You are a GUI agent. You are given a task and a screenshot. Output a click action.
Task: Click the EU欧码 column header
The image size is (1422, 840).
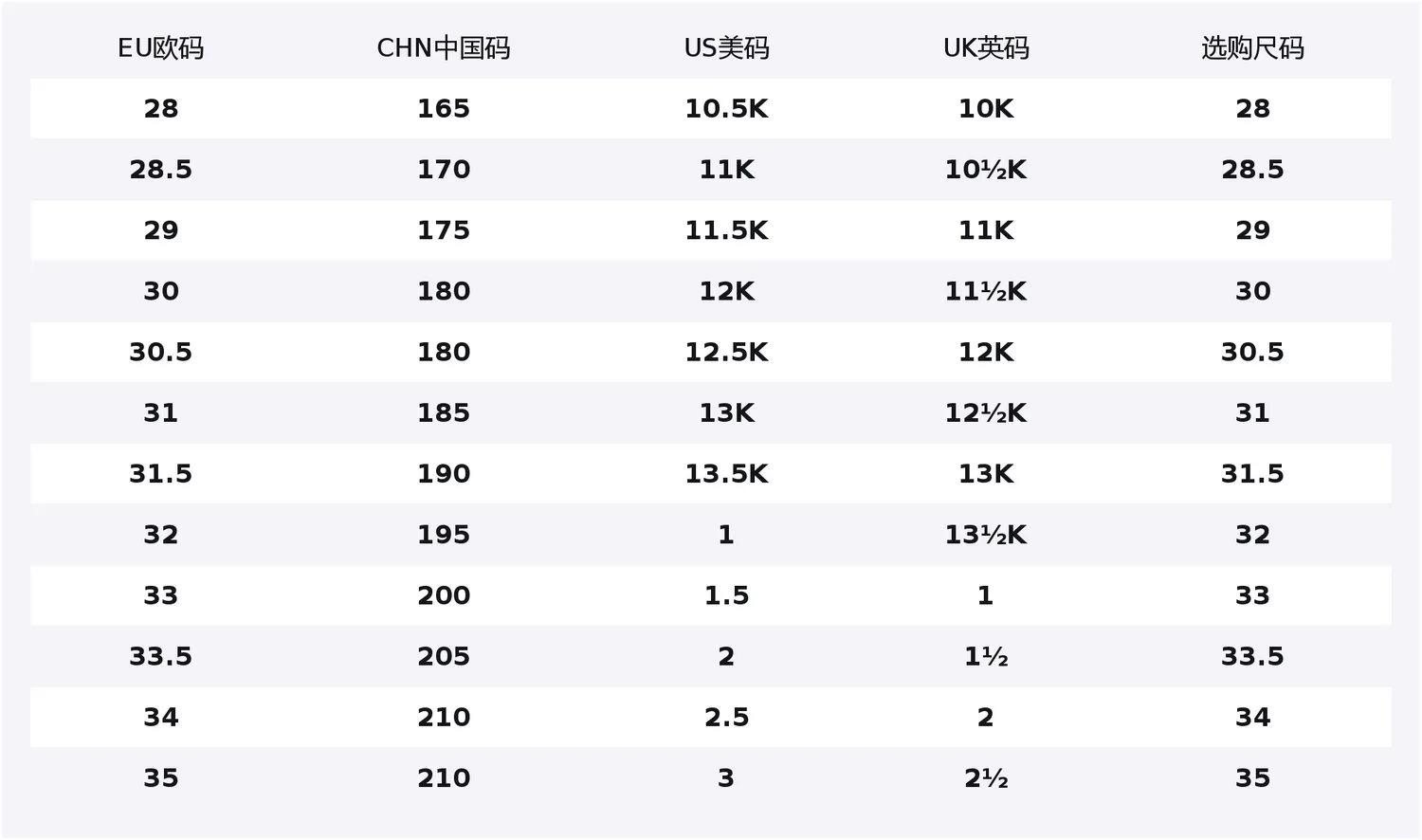[x=160, y=48]
